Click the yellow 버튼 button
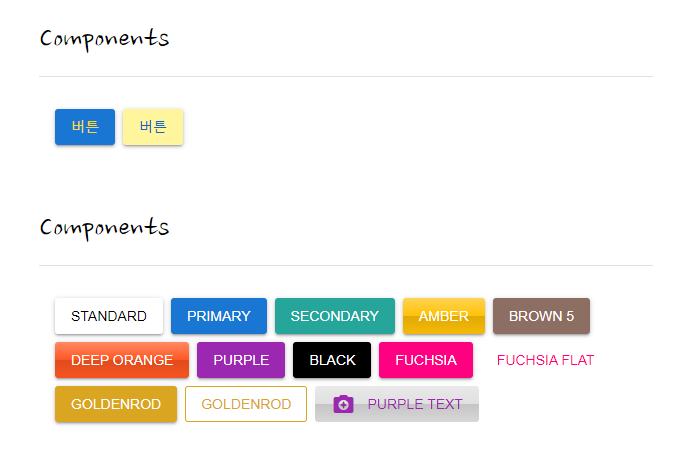The height and width of the screenshot is (459, 698). click(x=153, y=127)
